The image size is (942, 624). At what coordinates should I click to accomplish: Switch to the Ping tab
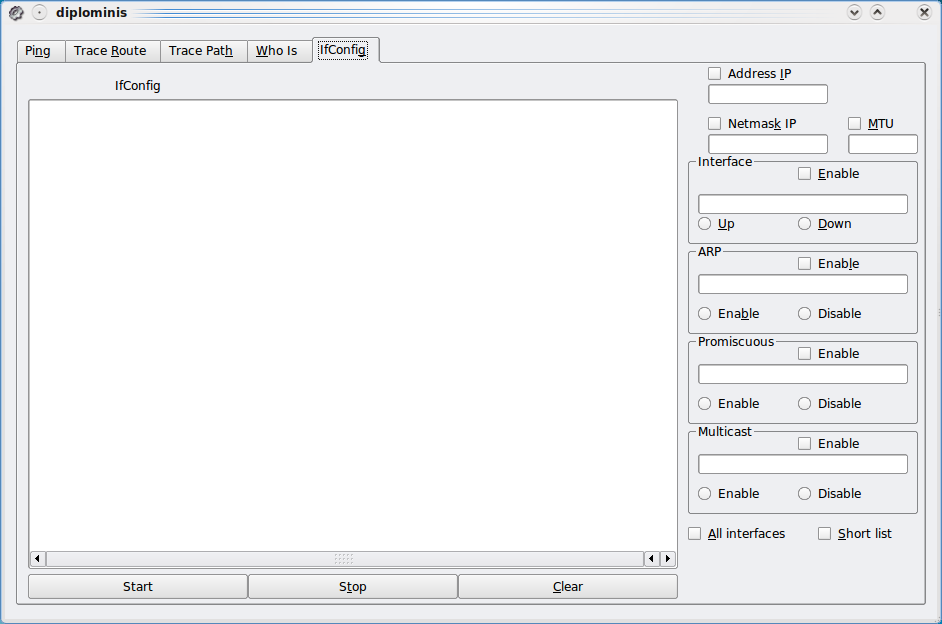[x=40, y=51]
